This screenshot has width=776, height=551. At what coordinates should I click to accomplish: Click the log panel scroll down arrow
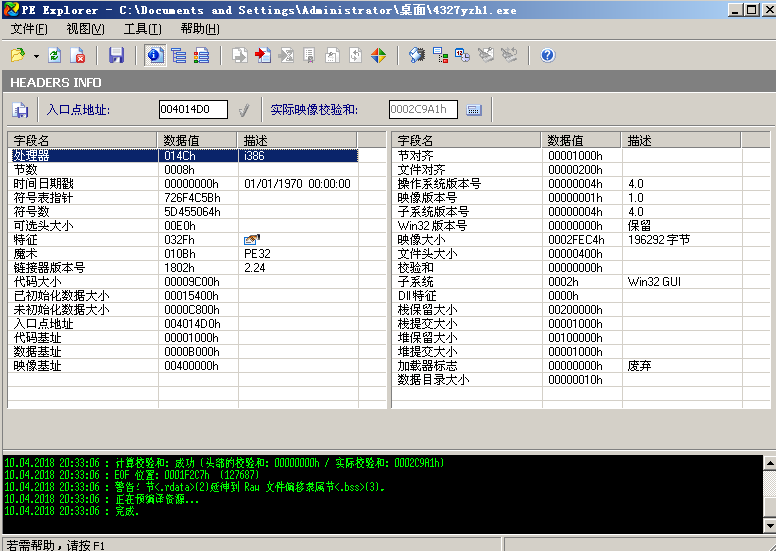pos(770,525)
